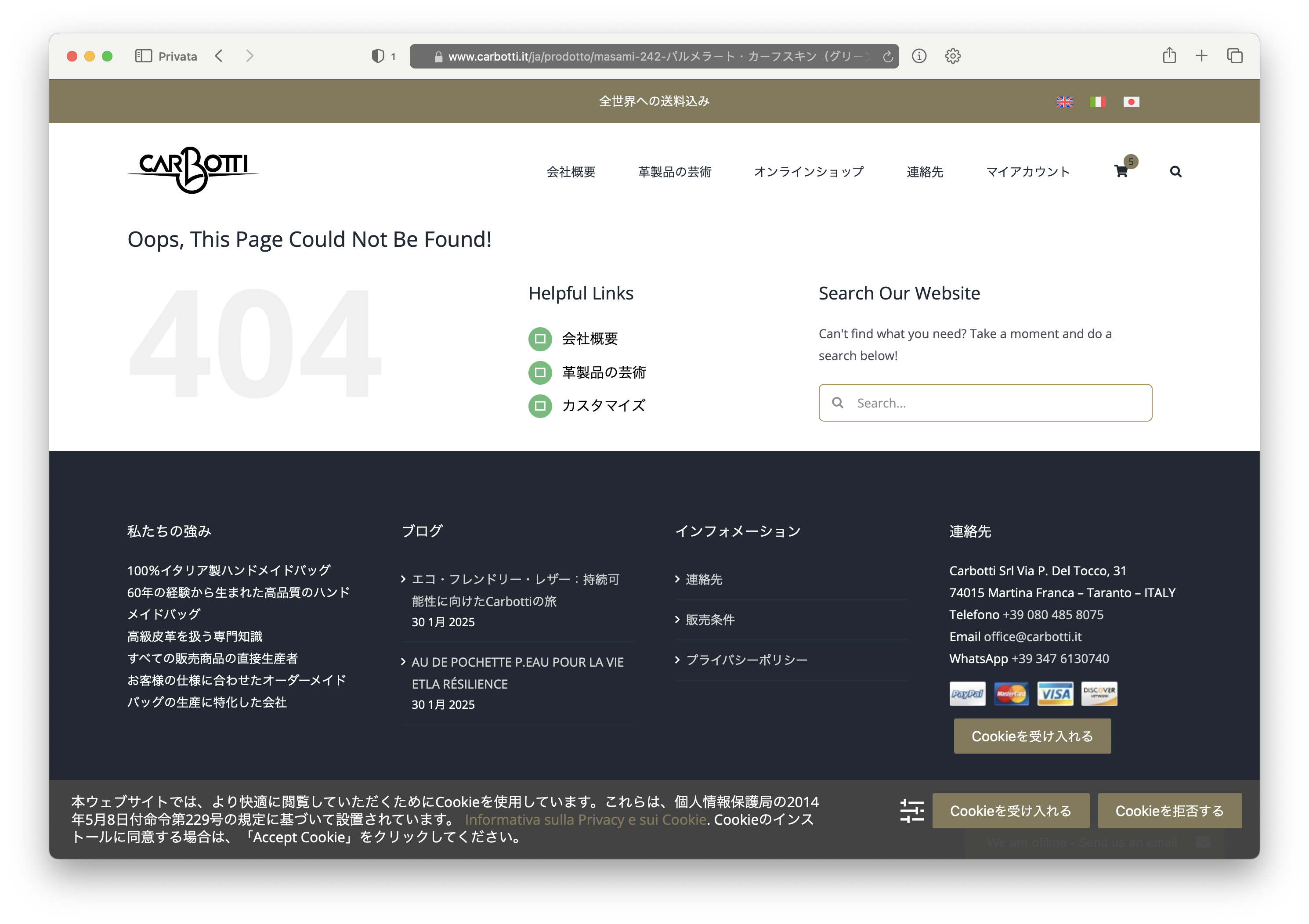Follow helpful link 革製品の芸術
1309x924 pixels.
(604, 372)
